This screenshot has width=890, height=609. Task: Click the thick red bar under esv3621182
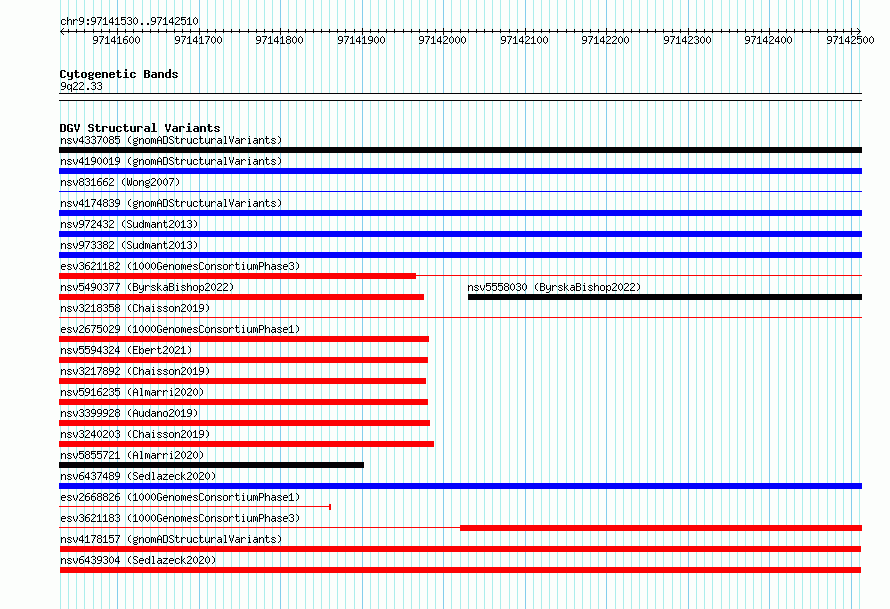point(237,276)
